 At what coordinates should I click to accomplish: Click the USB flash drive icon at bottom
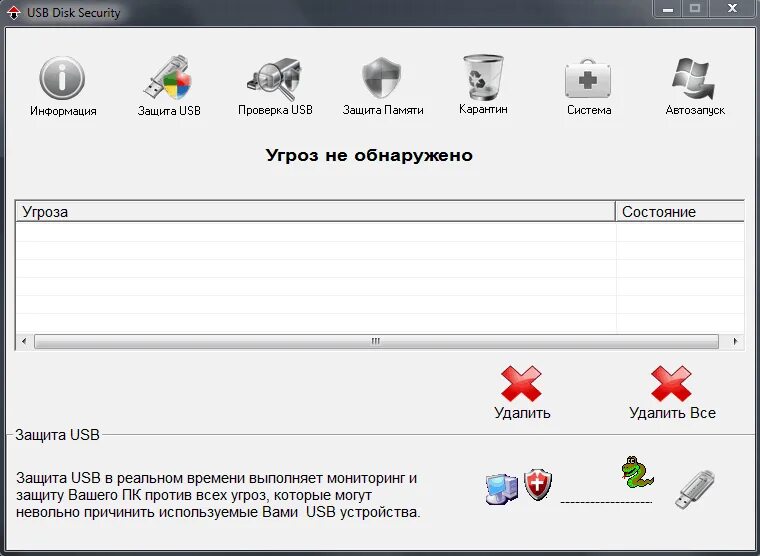coord(695,490)
